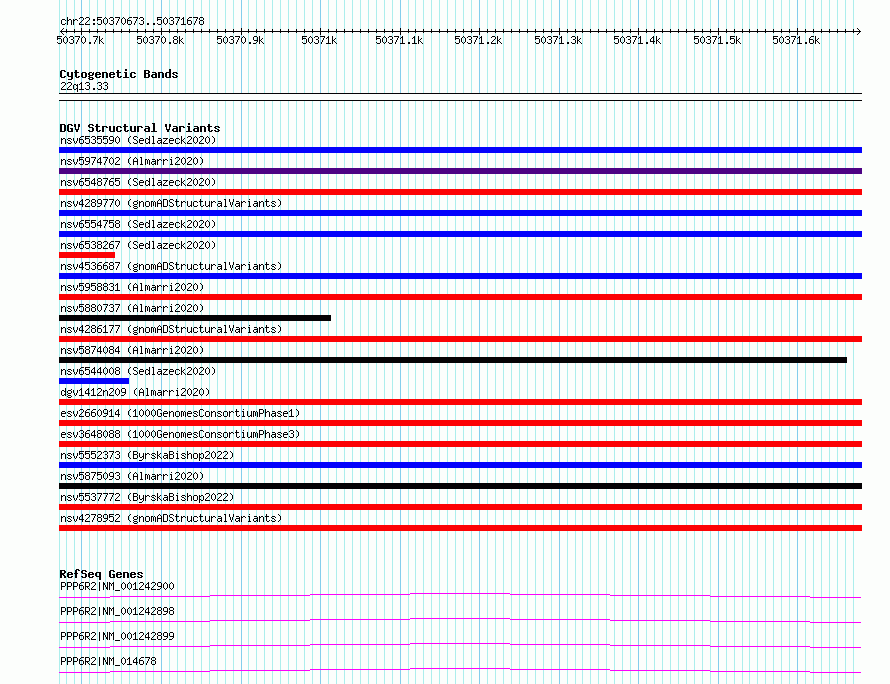Select the purple bar under nsv5974702

pyautogui.click(x=460, y=171)
